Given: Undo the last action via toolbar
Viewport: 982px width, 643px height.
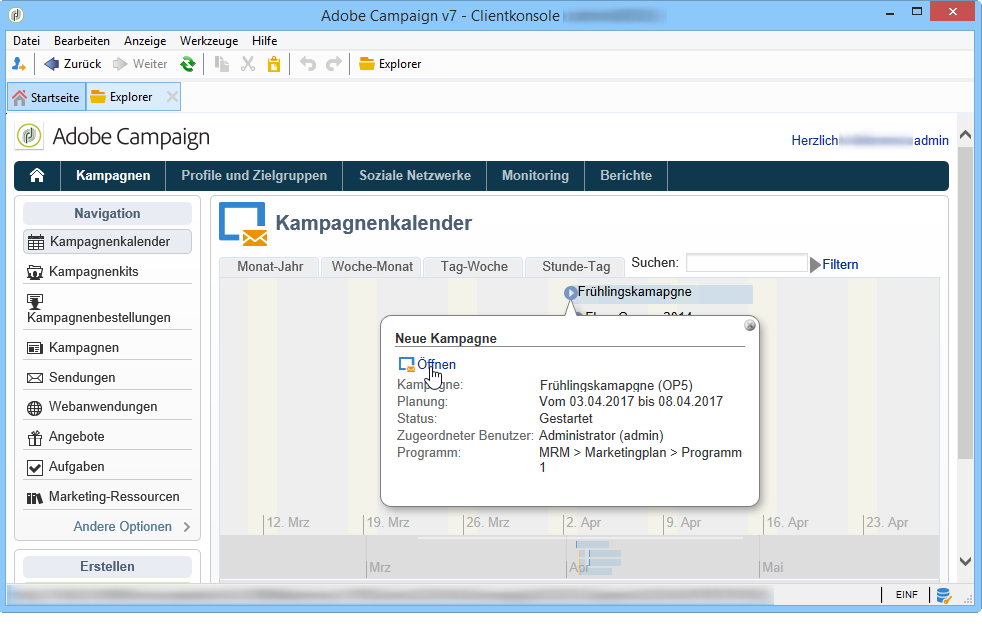Looking at the screenshot, I should [308, 64].
